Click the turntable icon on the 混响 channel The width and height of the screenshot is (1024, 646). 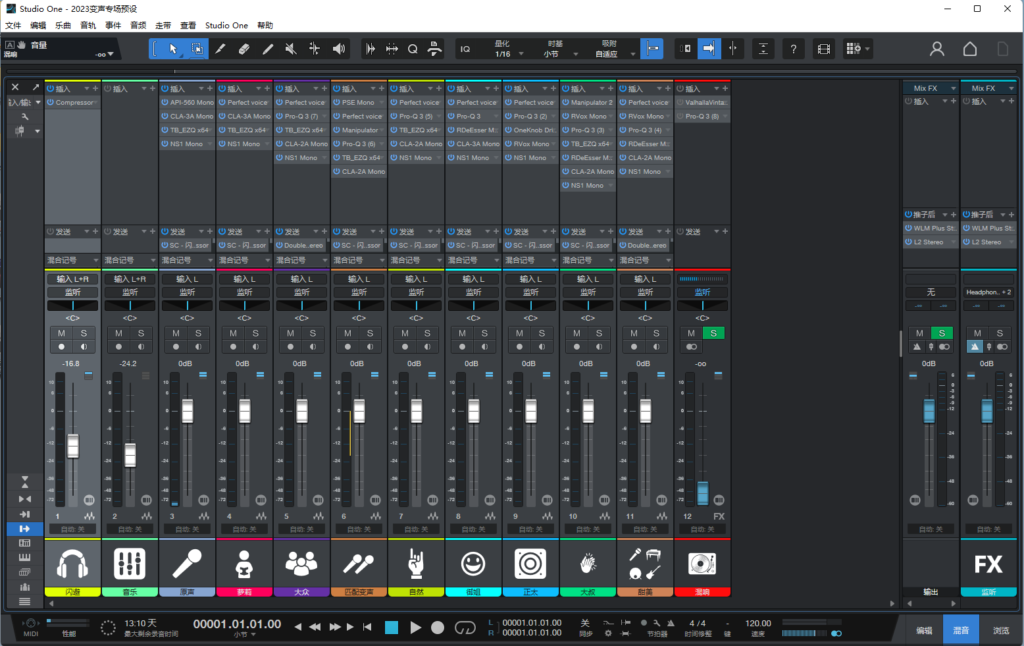(702, 564)
